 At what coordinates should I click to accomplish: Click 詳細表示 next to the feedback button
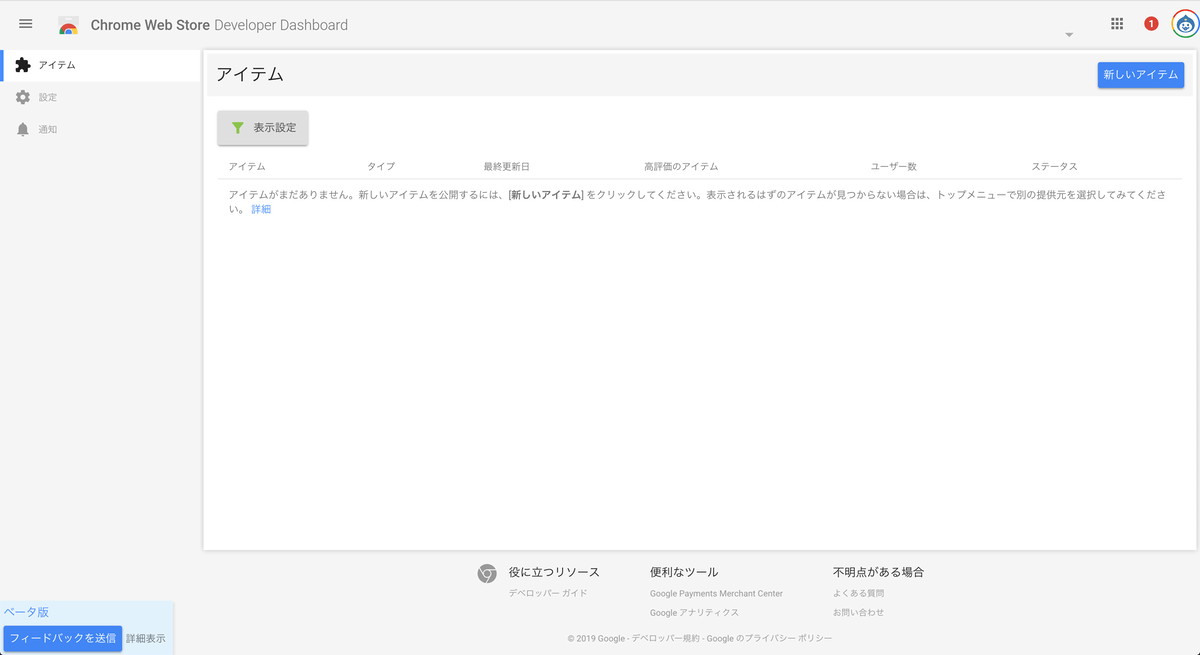click(x=147, y=639)
